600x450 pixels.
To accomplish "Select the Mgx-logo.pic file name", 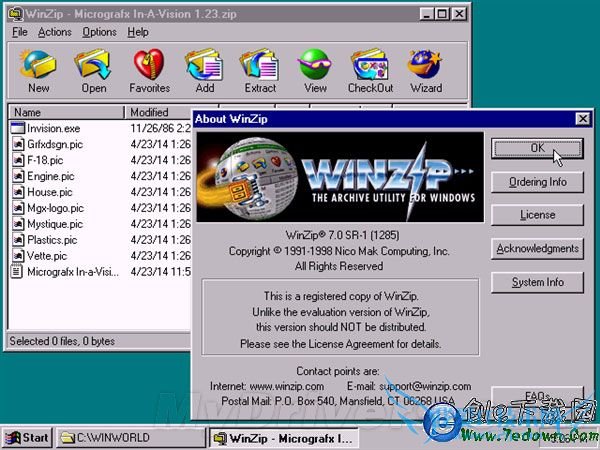I will [55, 208].
